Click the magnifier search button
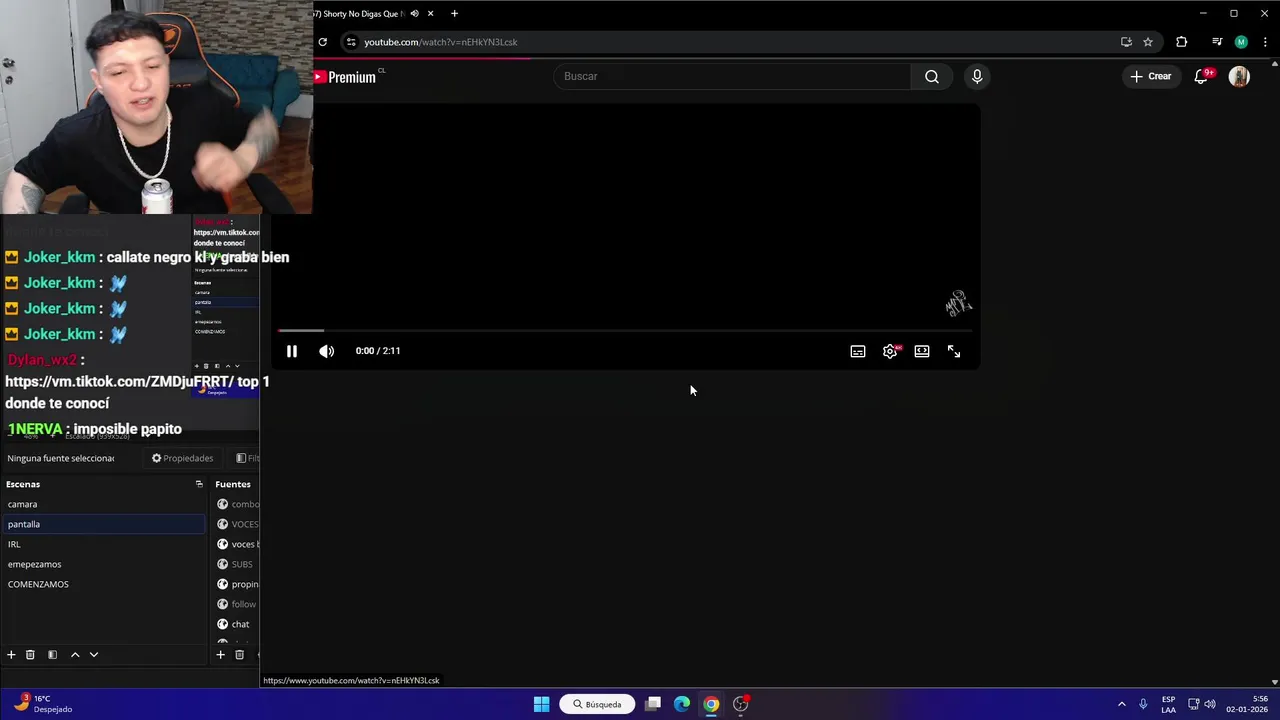The width and height of the screenshot is (1280, 720). 932,76
